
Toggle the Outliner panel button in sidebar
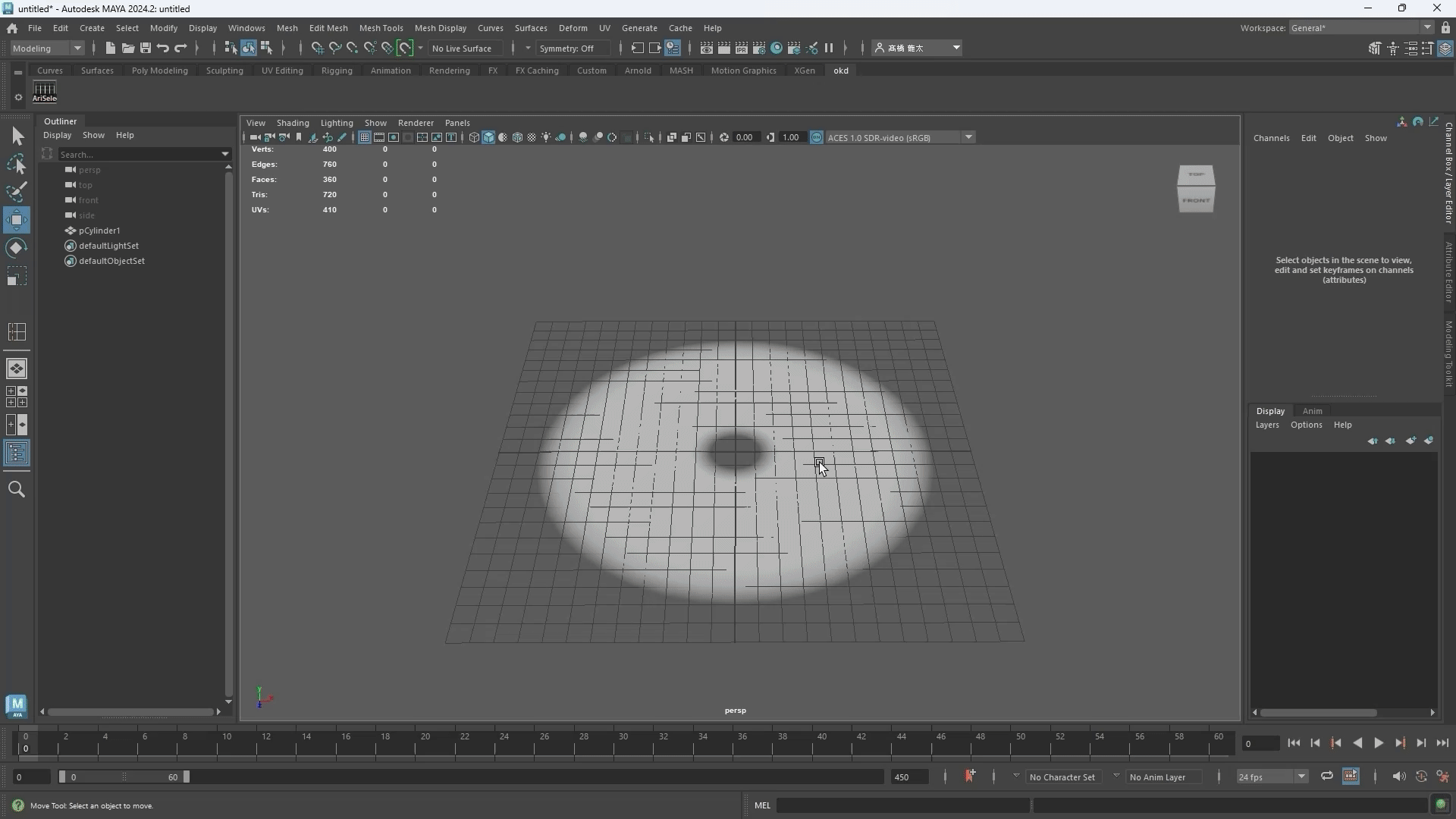pos(17,453)
